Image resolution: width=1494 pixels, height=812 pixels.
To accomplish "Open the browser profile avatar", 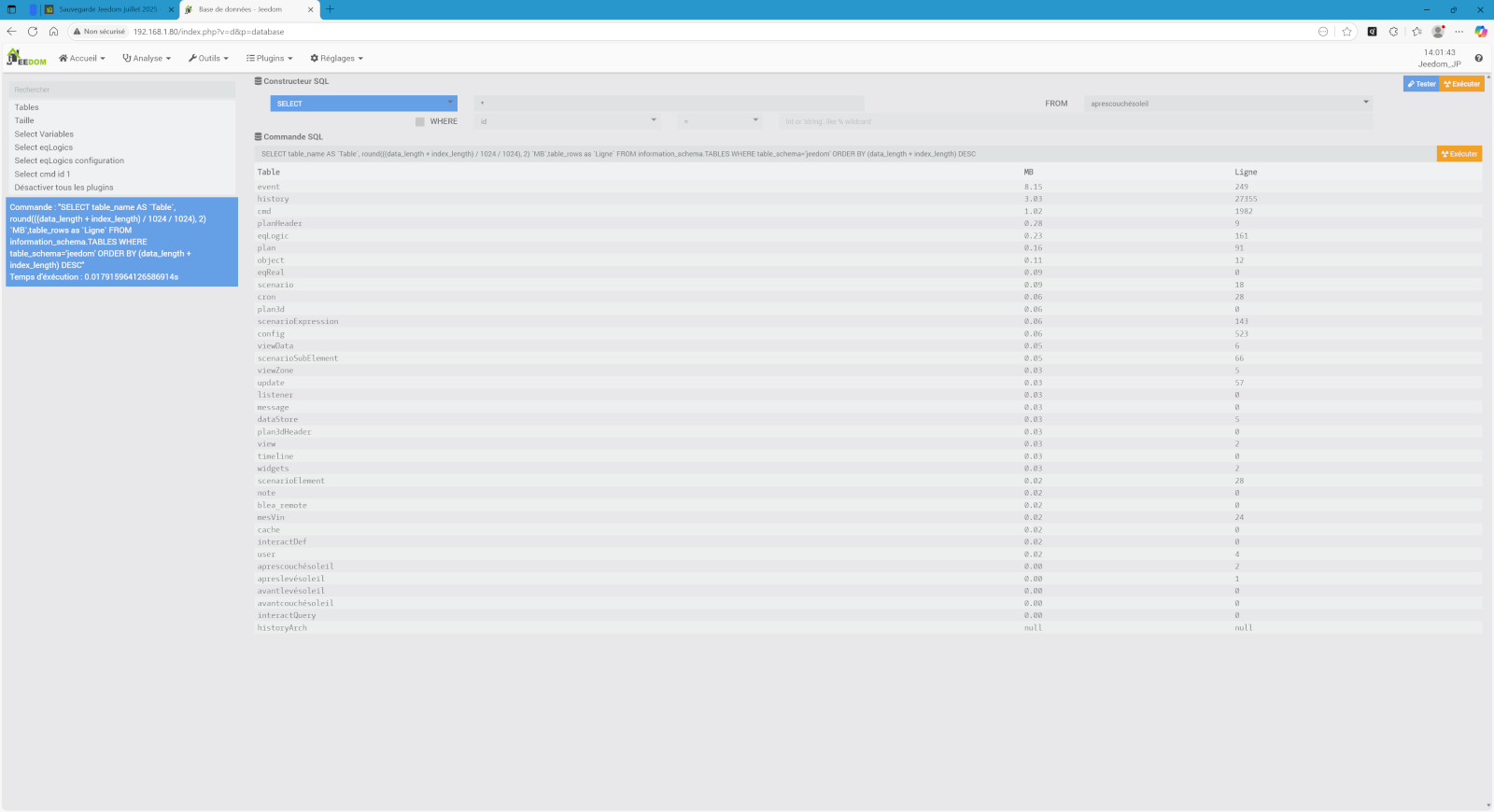I will coord(1438,31).
